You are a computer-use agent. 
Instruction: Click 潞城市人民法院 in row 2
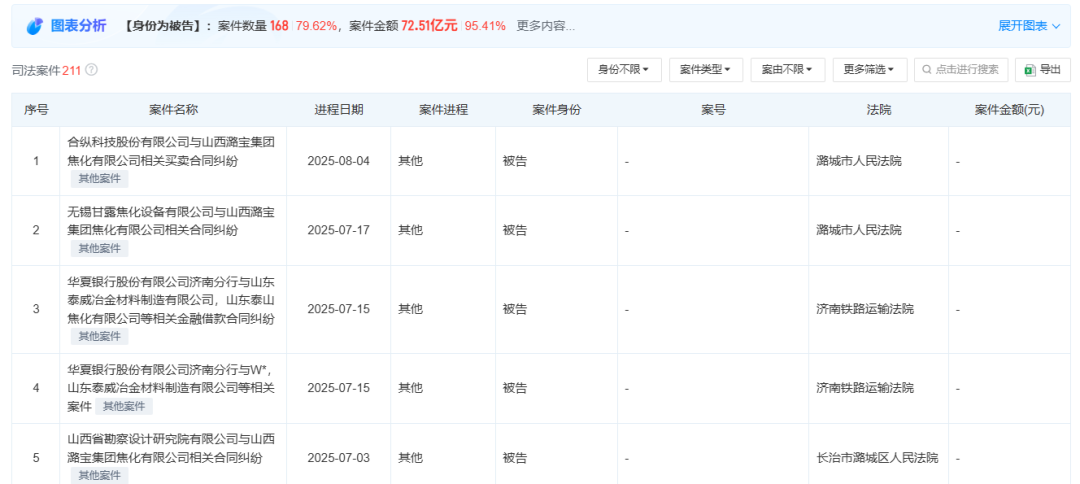(858, 230)
